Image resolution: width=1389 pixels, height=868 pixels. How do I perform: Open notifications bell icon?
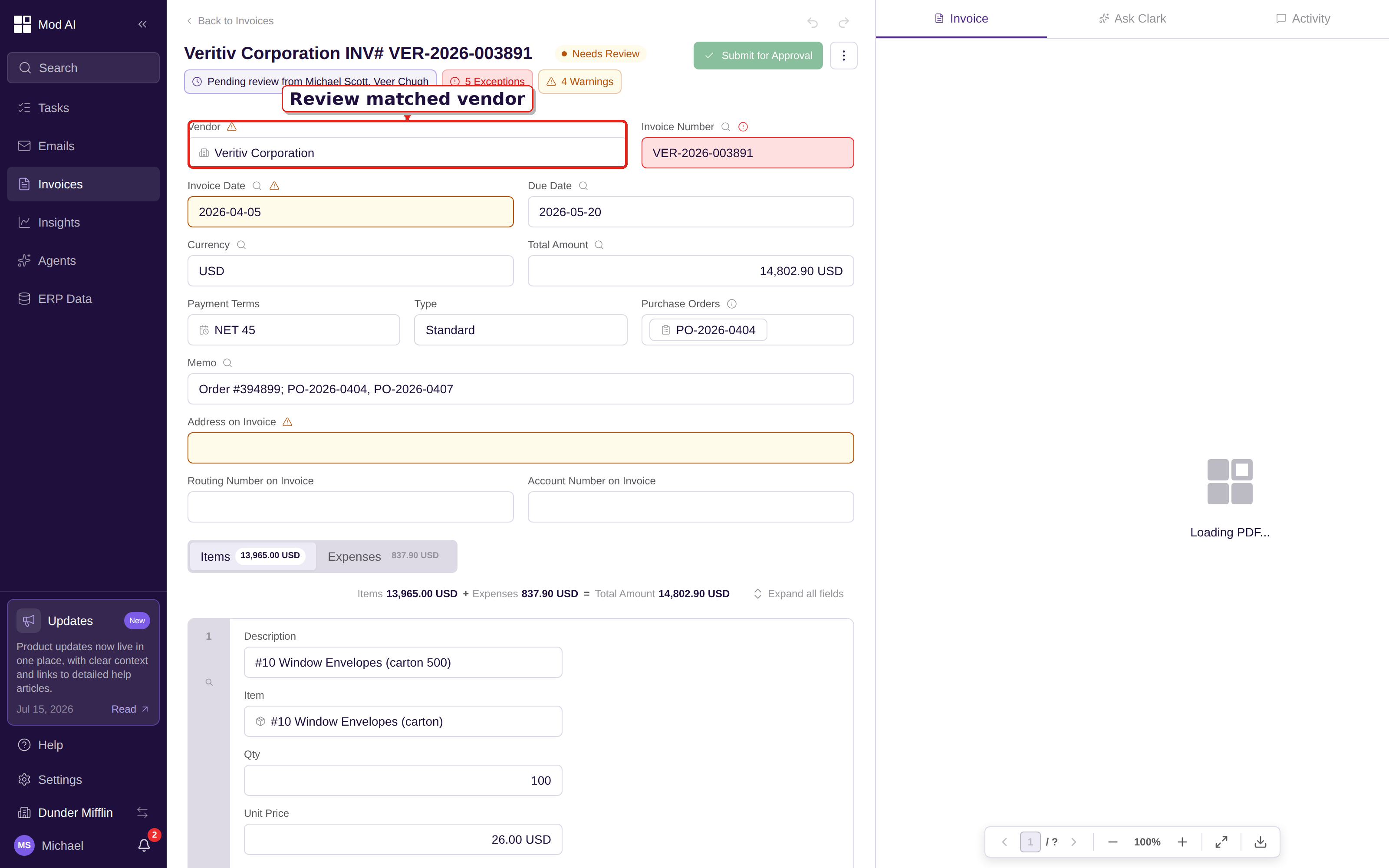point(144,845)
